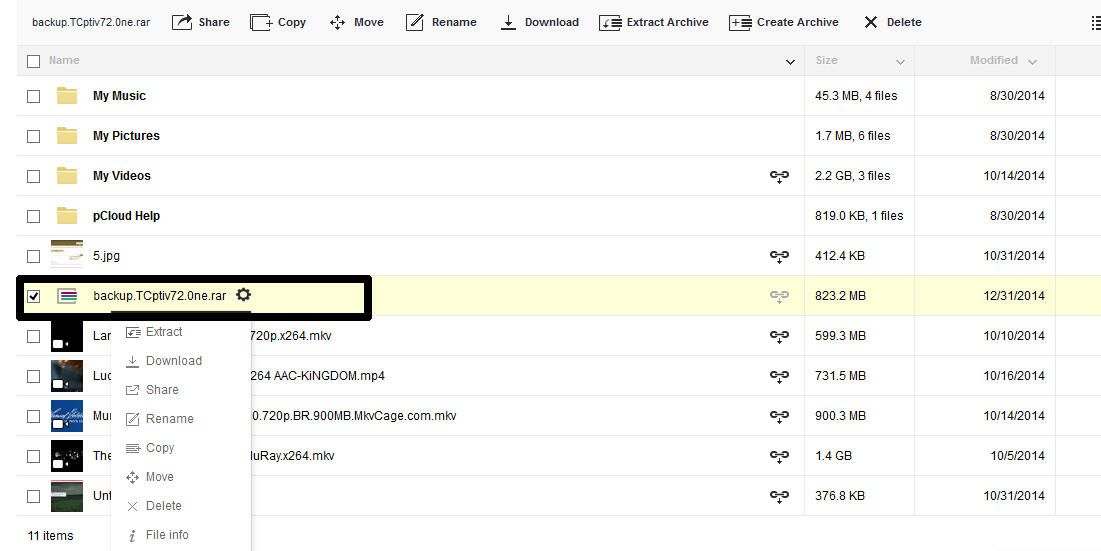Open the 5.jpg file name

pyautogui.click(x=106, y=256)
